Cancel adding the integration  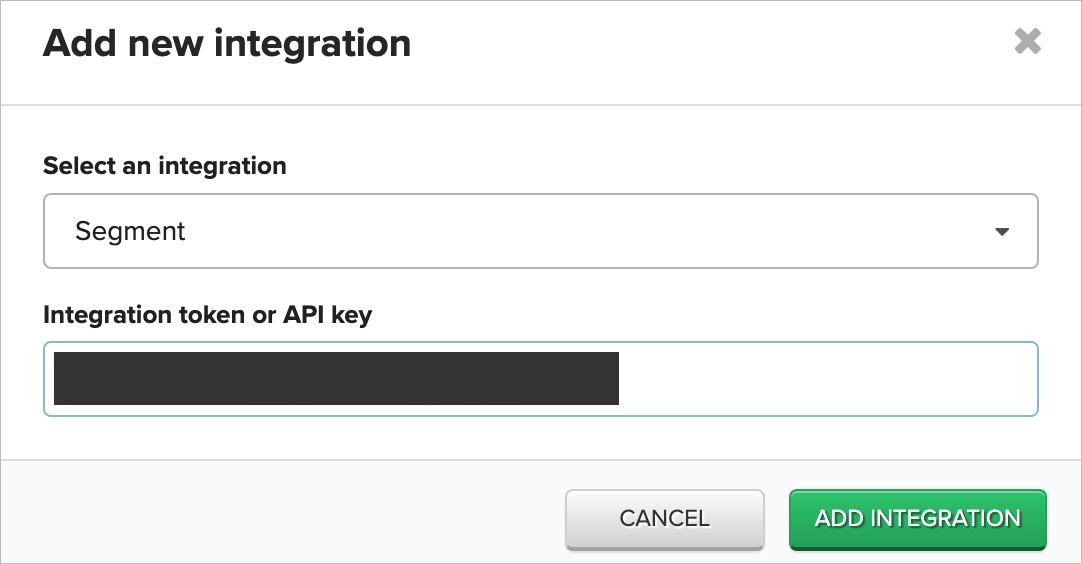(665, 519)
